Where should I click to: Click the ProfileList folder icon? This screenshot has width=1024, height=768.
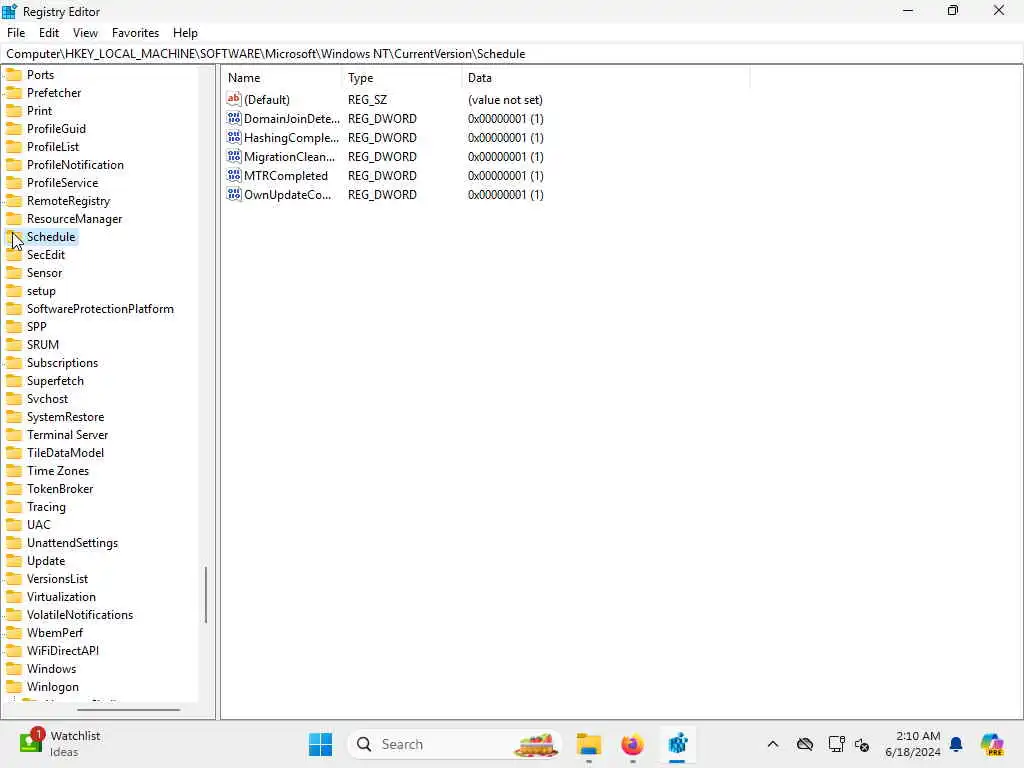click(14, 146)
